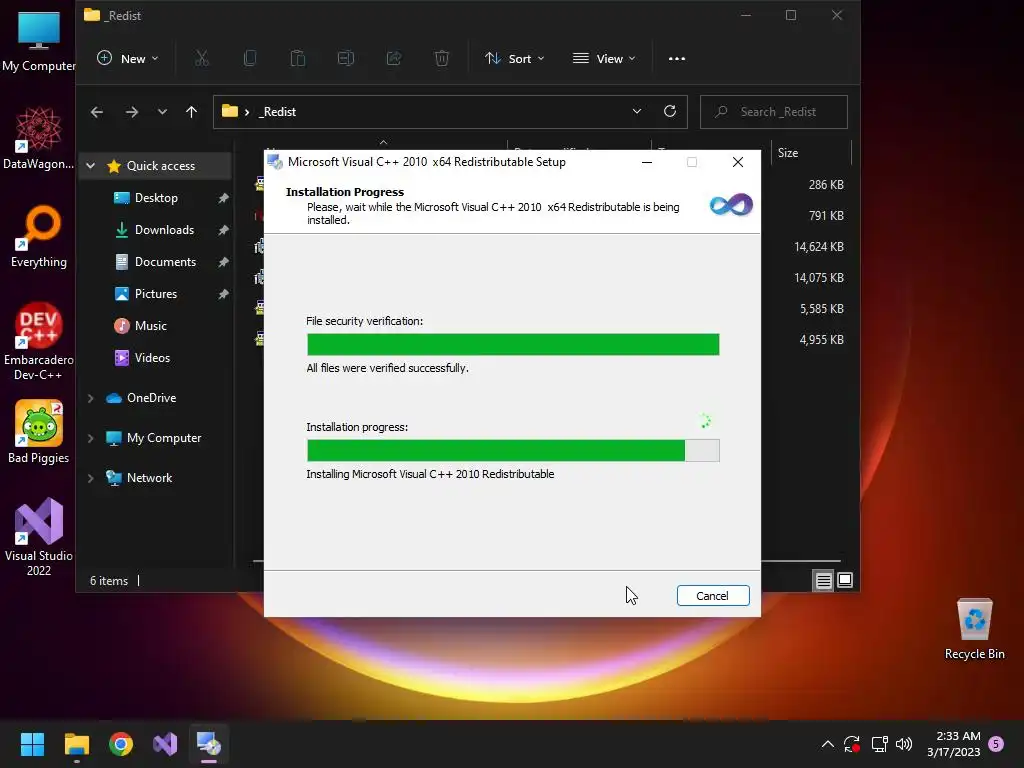
Task: Click the Cut scissors icon in Explorer toolbar
Action: (x=202, y=59)
